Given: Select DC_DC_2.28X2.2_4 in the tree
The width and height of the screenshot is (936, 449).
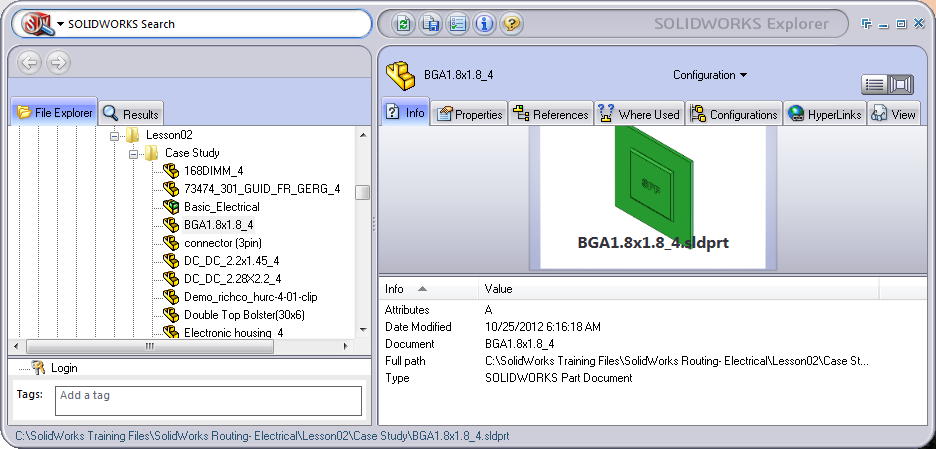Looking at the screenshot, I should 232,278.
